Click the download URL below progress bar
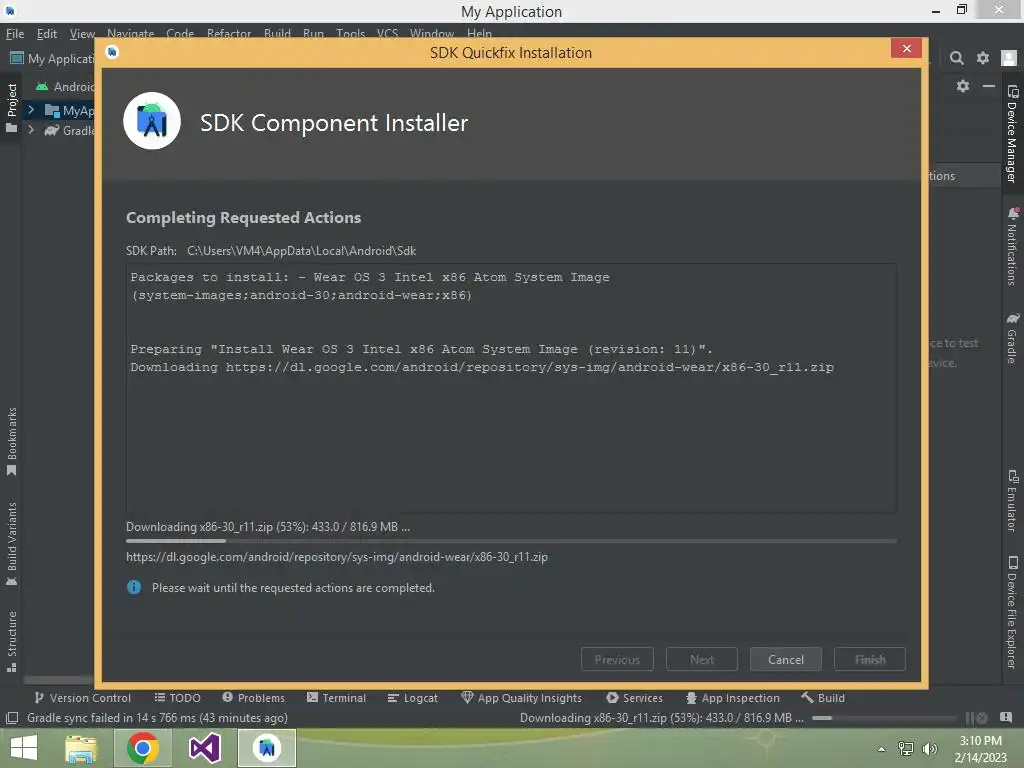 point(337,557)
